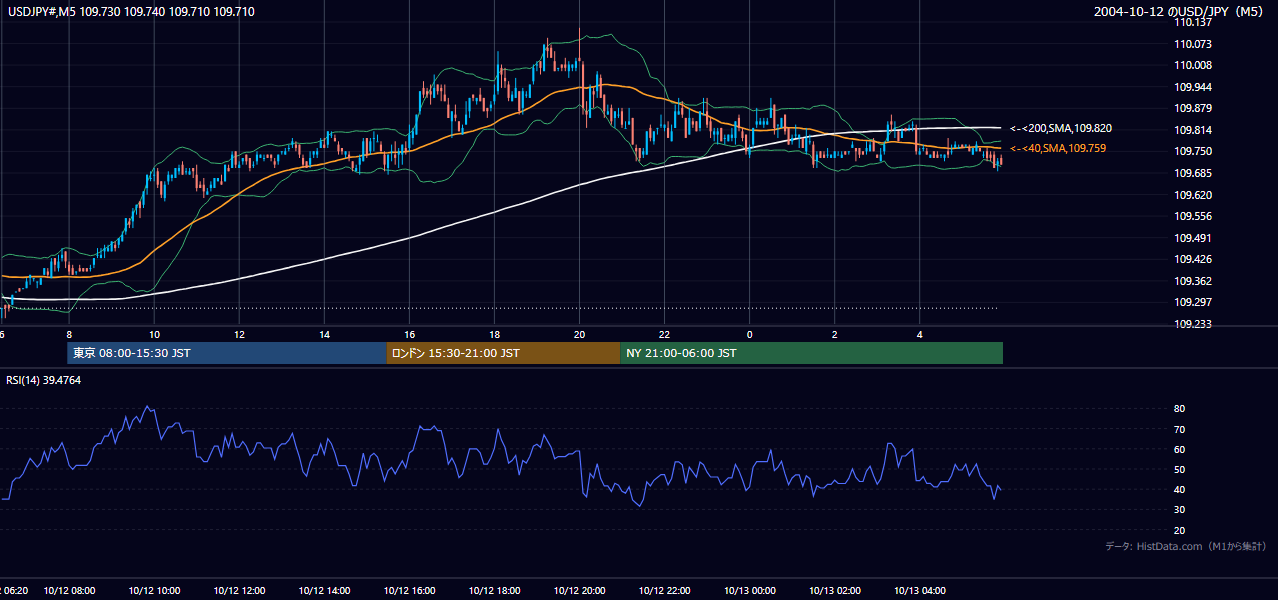Click RSI scale value 30
This screenshot has height=600, width=1278.
point(1179,509)
